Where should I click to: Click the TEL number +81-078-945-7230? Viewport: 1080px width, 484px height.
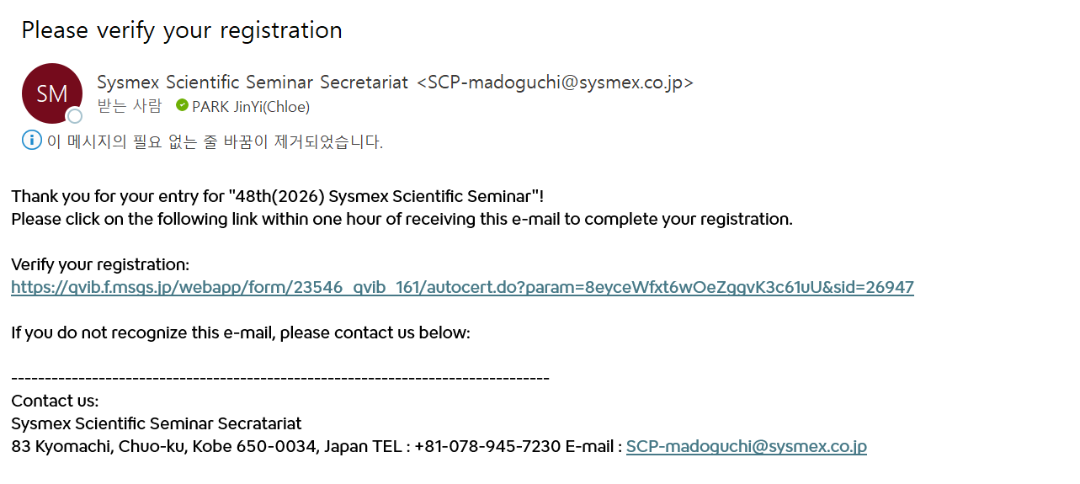(487, 446)
